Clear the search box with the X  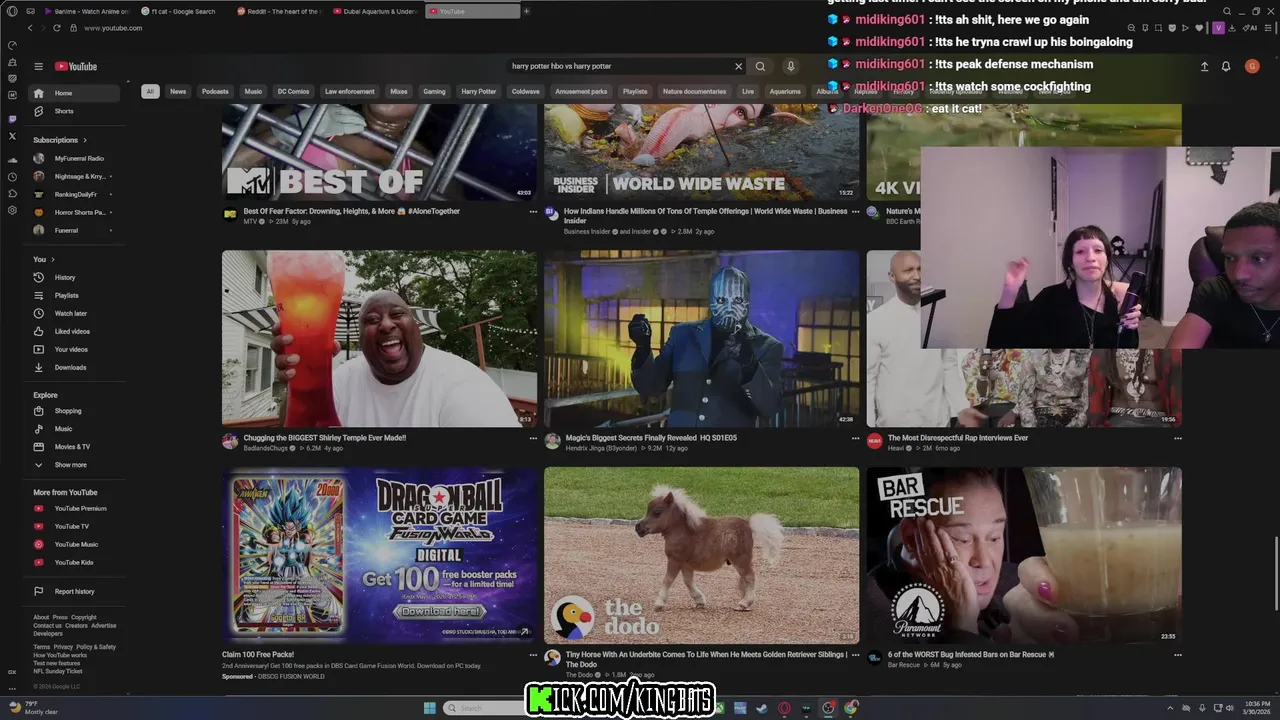pyautogui.click(x=739, y=66)
